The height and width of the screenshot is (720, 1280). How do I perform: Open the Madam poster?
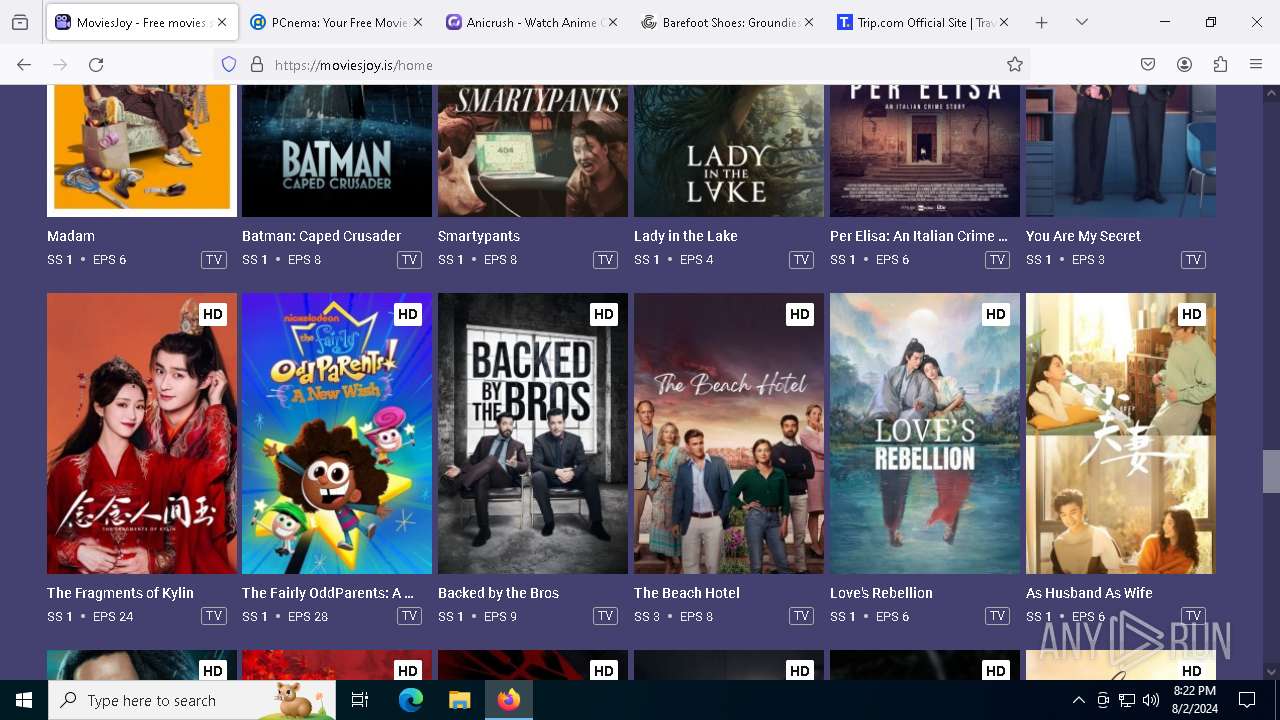point(142,151)
